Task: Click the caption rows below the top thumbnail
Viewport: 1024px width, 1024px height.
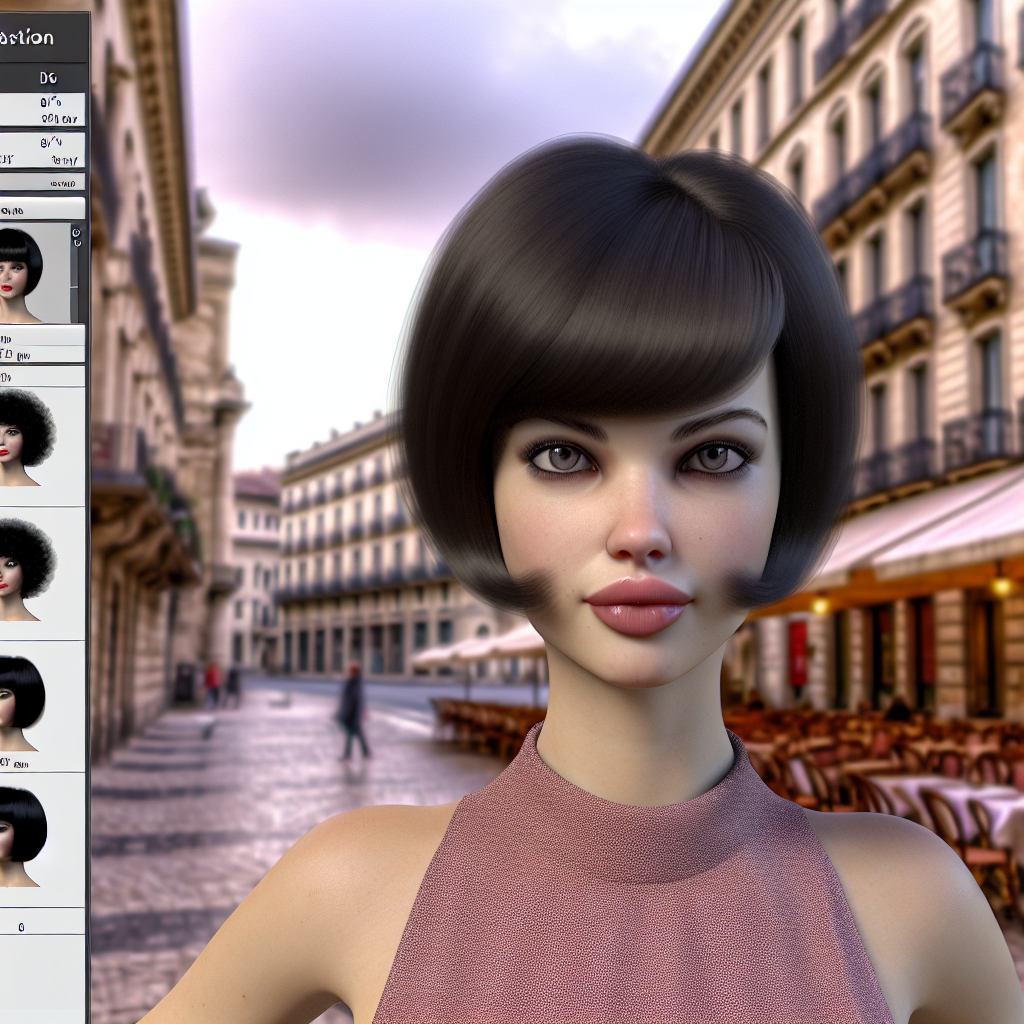Action: tap(42, 346)
